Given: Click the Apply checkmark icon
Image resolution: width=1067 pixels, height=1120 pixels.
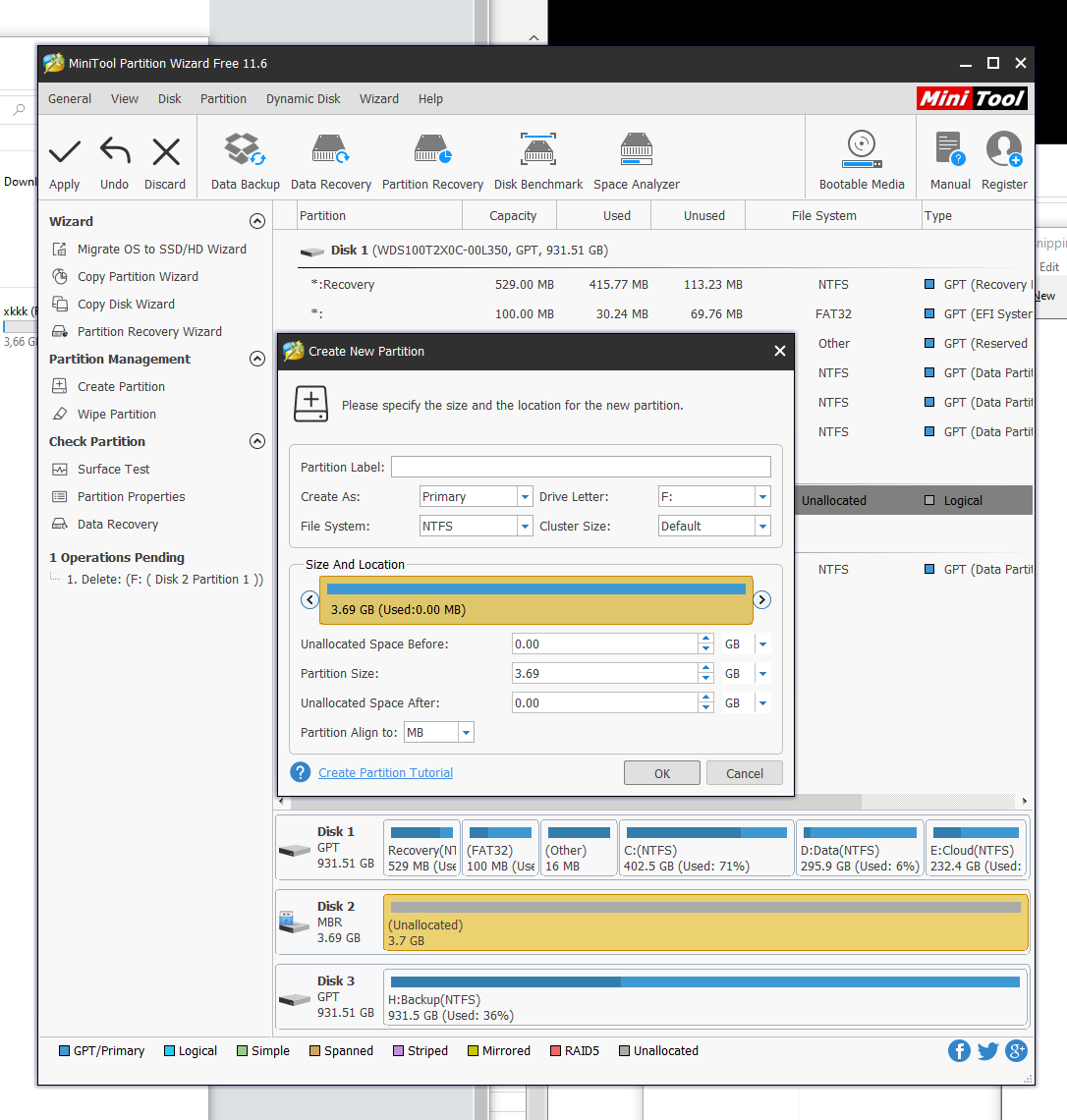Looking at the screenshot, I should (64, 151).
